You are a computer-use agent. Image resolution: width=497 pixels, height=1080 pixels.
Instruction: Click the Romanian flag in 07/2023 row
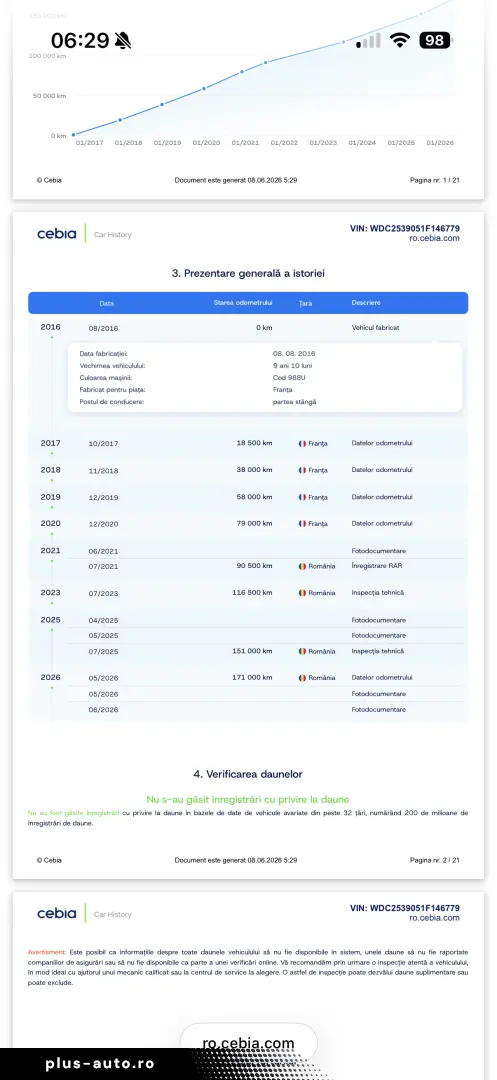pos(302,592)
